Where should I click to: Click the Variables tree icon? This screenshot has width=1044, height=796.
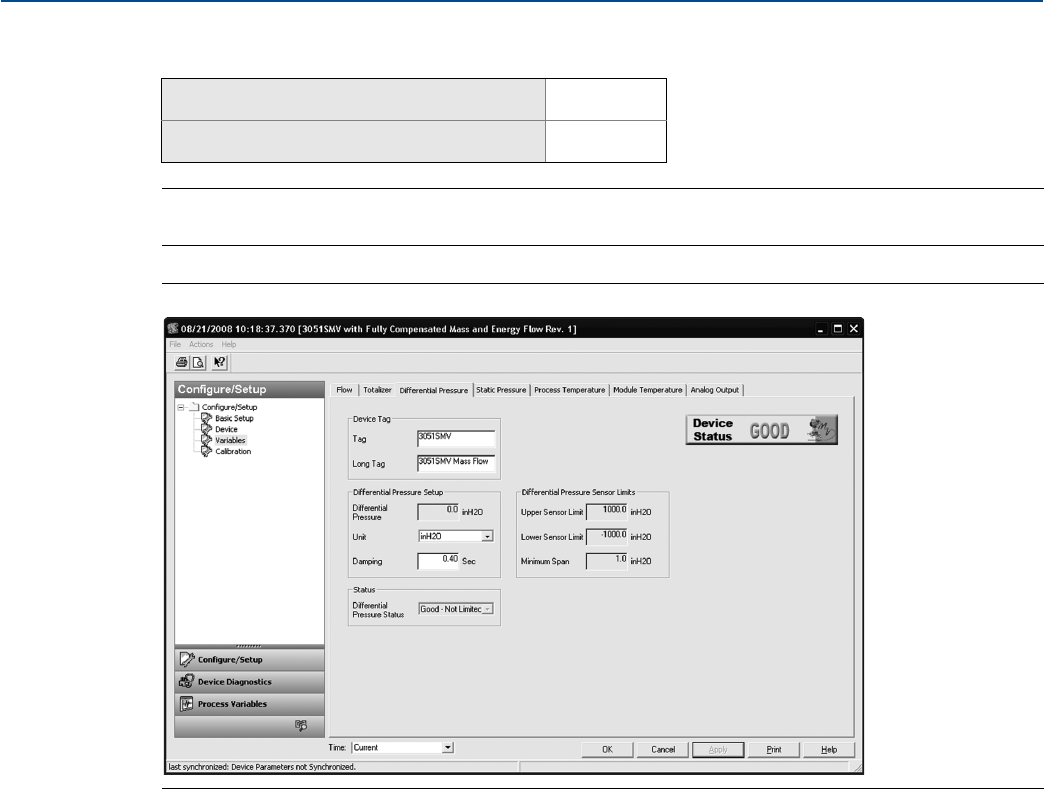(206, 440)
